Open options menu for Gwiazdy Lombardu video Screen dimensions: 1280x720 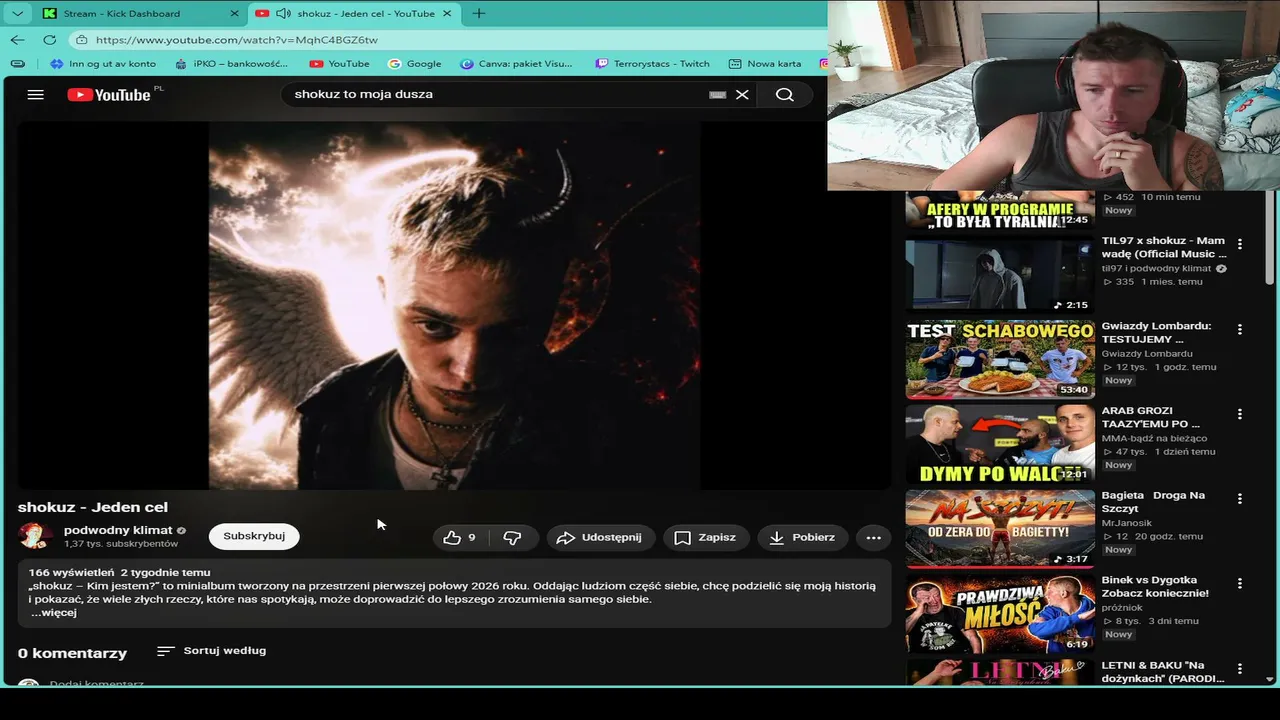click(x=1240, y=329)
